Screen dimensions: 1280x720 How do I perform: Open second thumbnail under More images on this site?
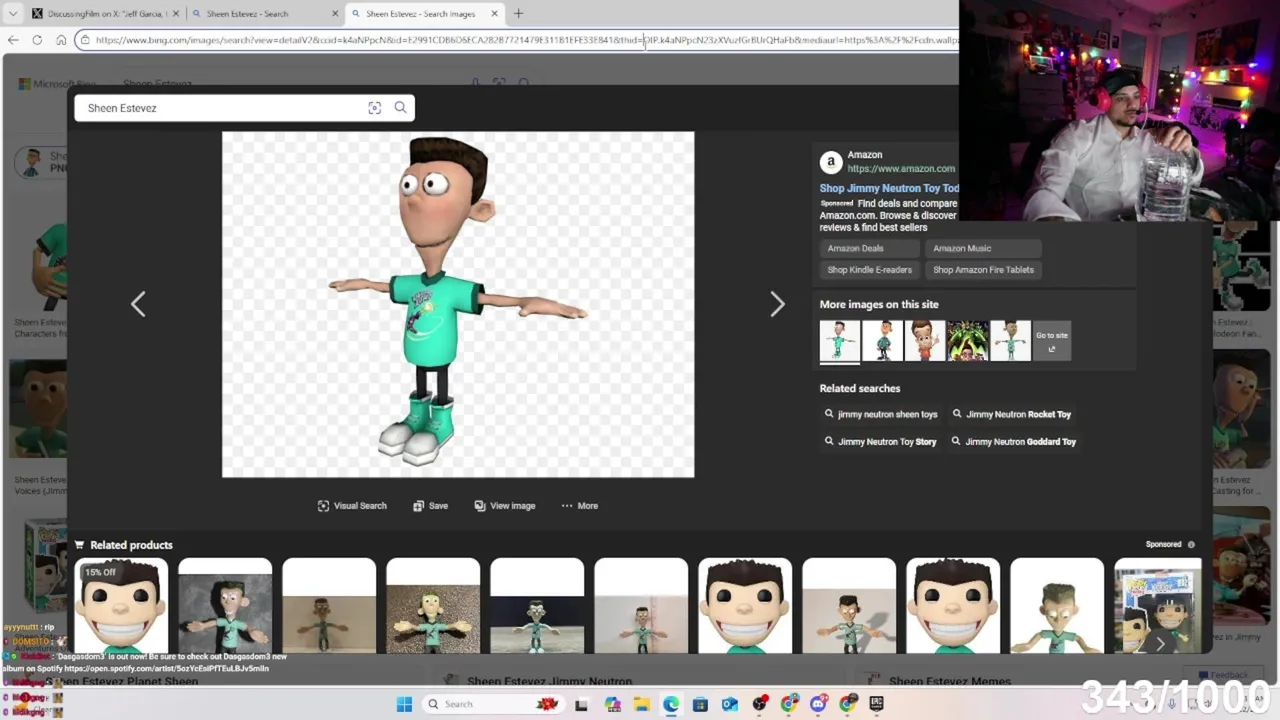click(882, 340)
